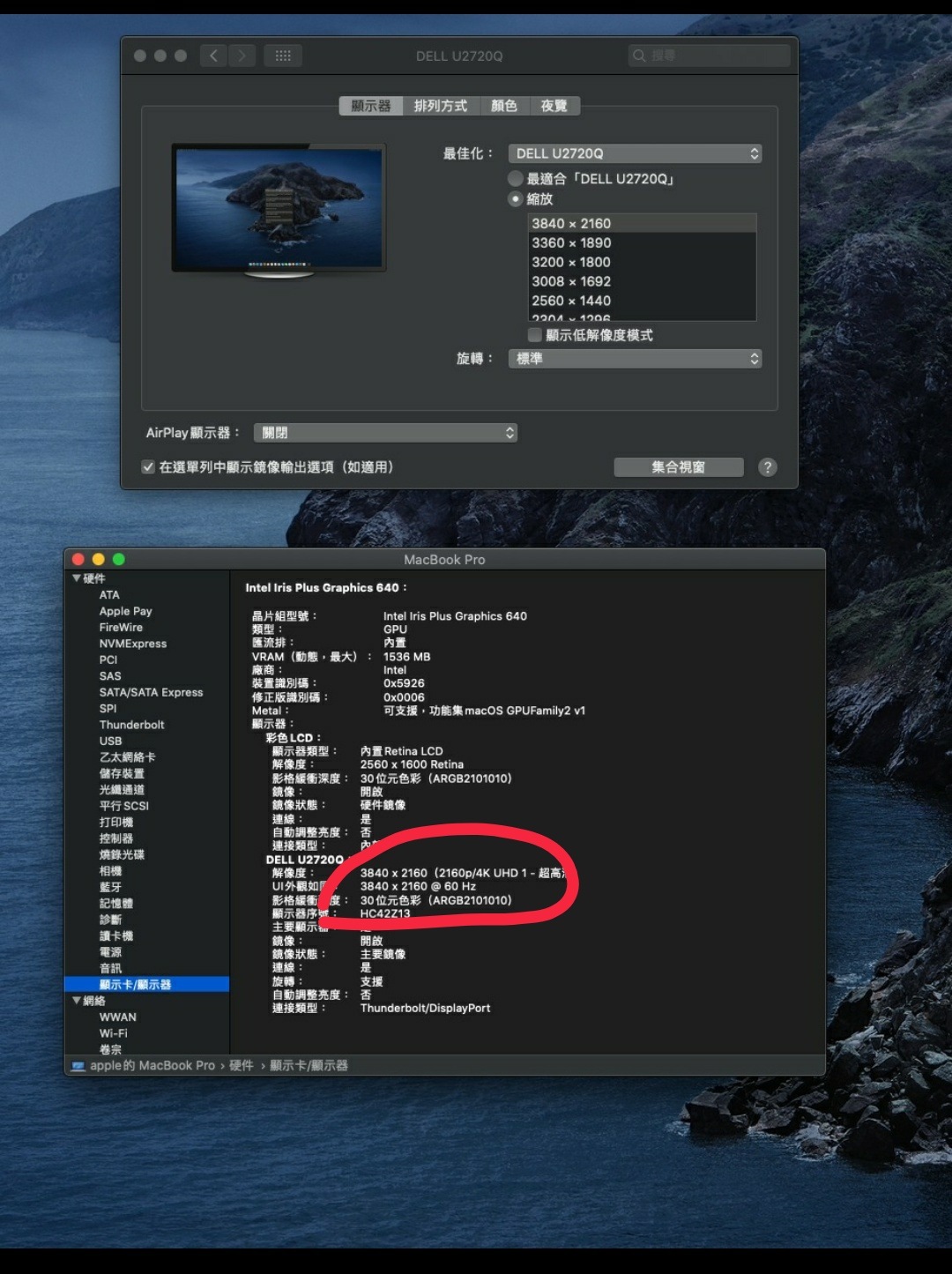
Task: Click apple的 MacBook Pro in path bar
Action: click(x=143, y=1066)
